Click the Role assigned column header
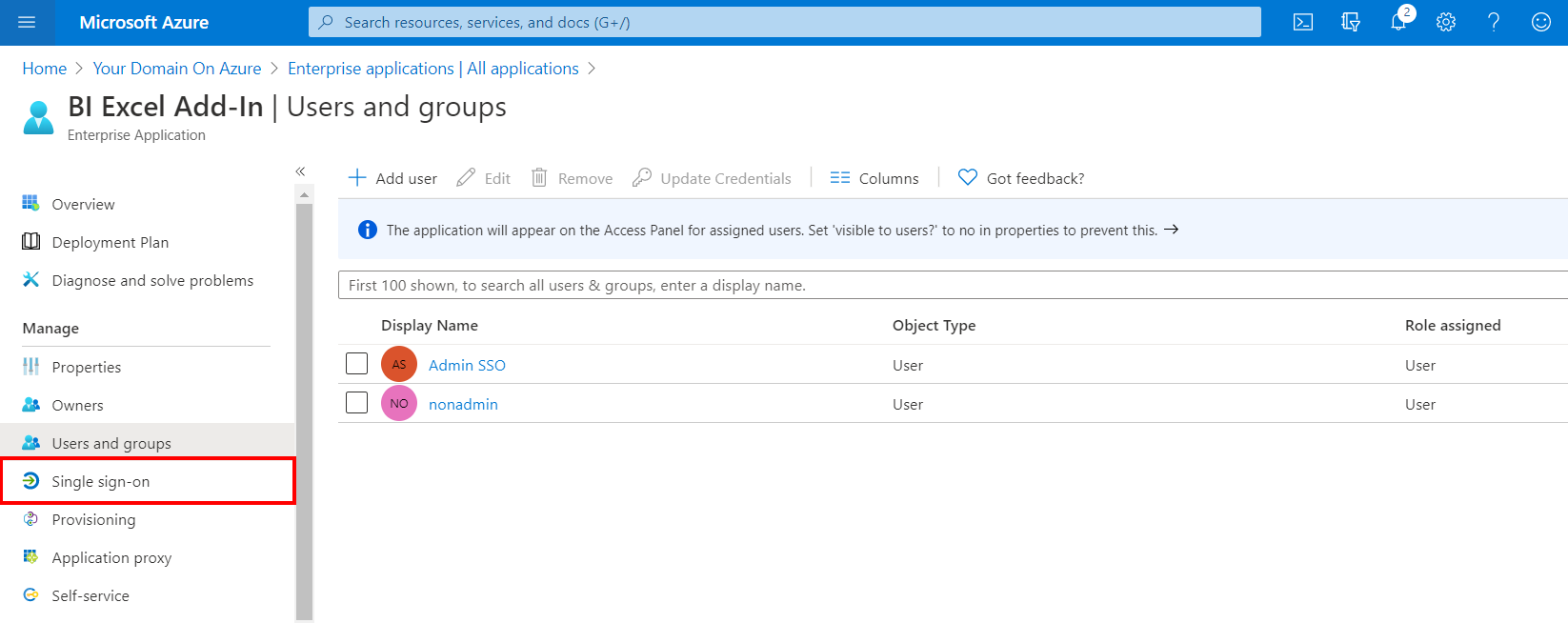The width and height of the screenshot is (1568, 623). pyautogui.click(x=1453, y=325)
